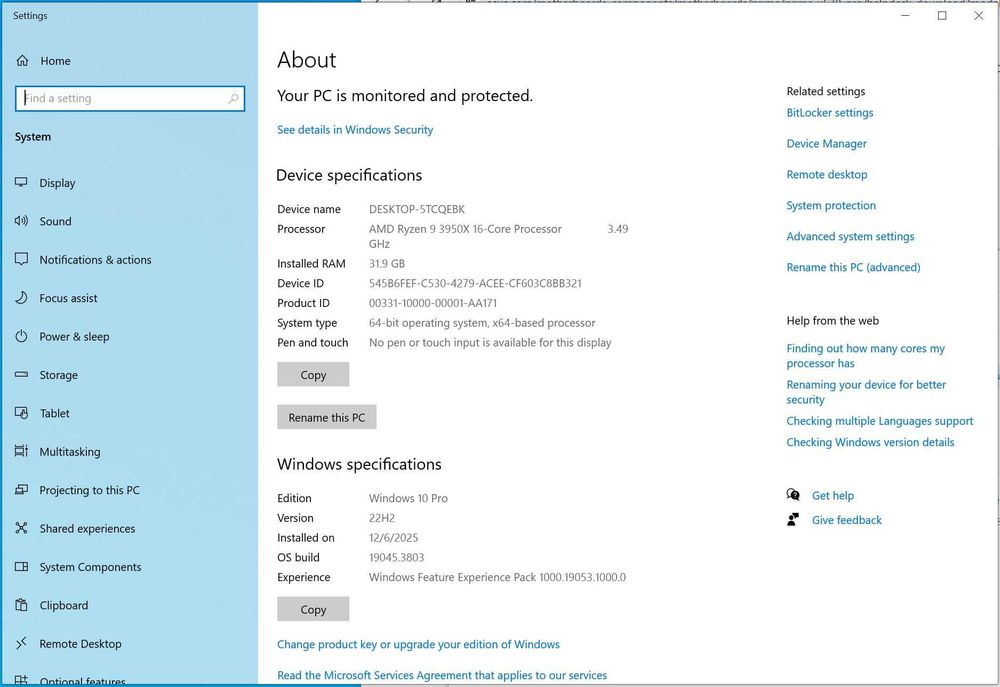Open Checking Windows version details link

(870, 442)
